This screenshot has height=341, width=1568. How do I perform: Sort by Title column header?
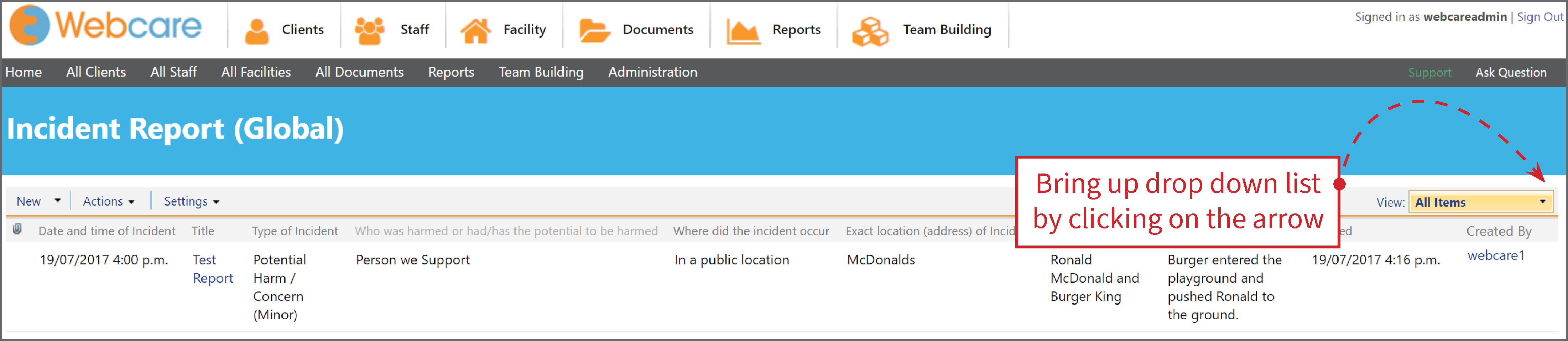[203, 231]
